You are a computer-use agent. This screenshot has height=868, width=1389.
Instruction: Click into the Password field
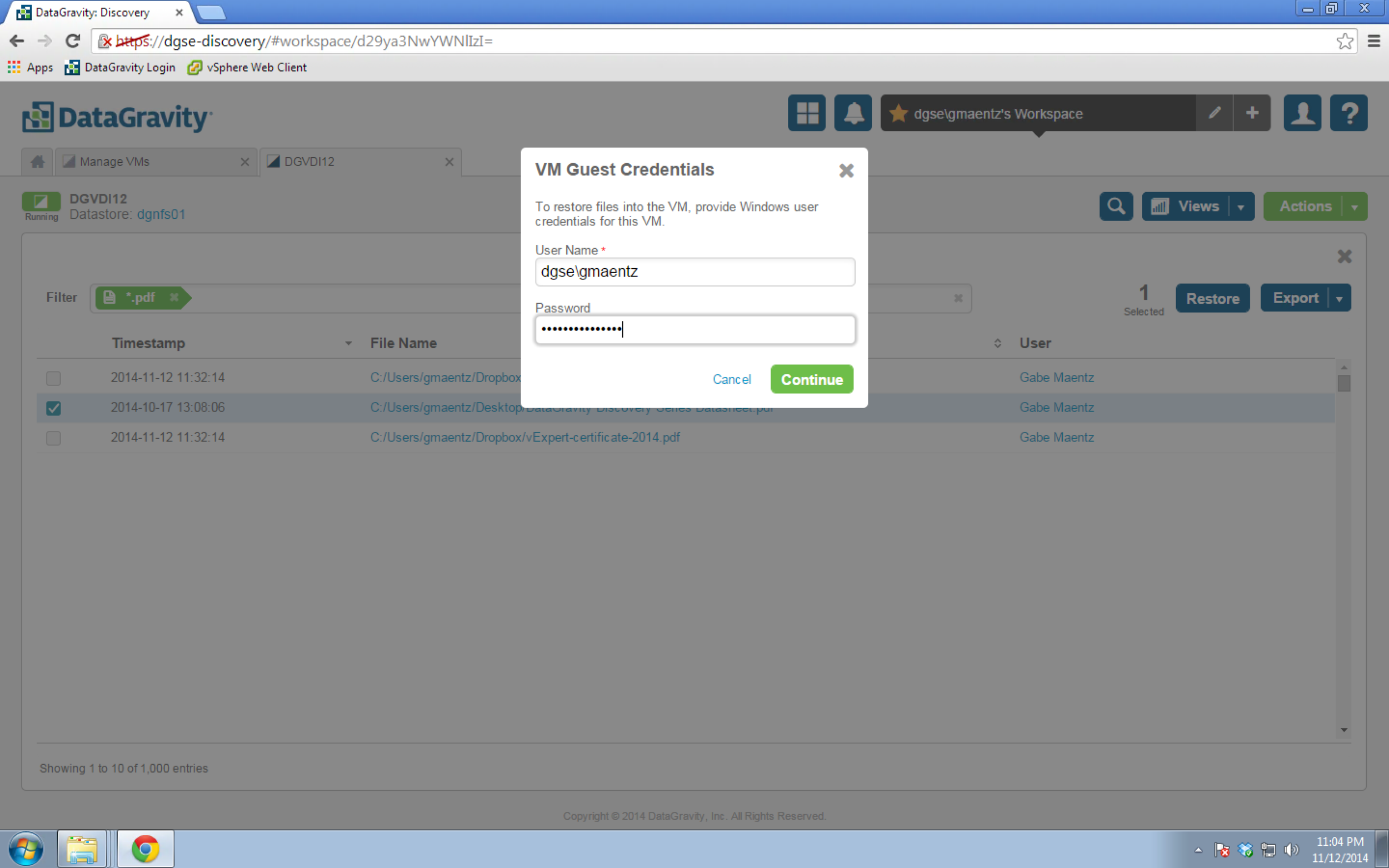click(x=695, y=329)
